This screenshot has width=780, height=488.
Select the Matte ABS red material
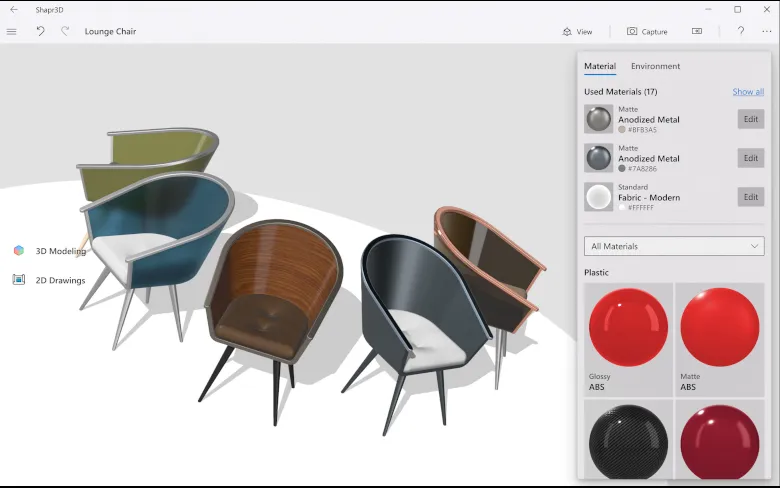click(720, 340)
